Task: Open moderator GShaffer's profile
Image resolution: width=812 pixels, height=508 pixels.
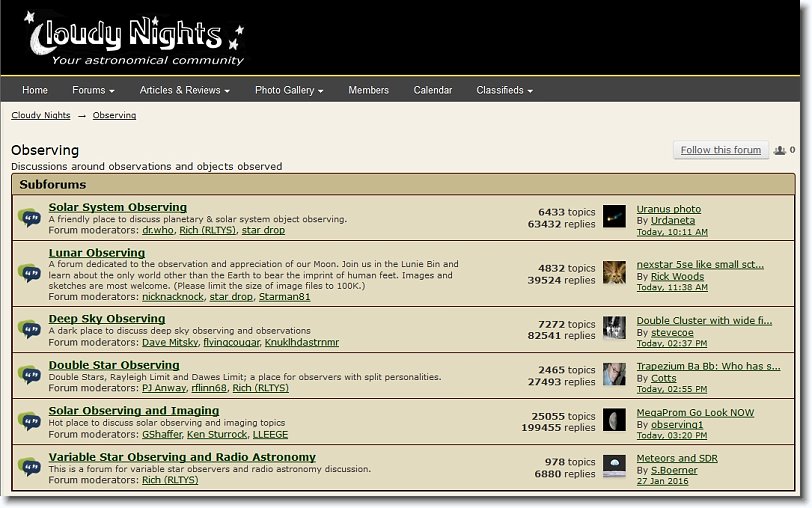Action: click(162, 434)
